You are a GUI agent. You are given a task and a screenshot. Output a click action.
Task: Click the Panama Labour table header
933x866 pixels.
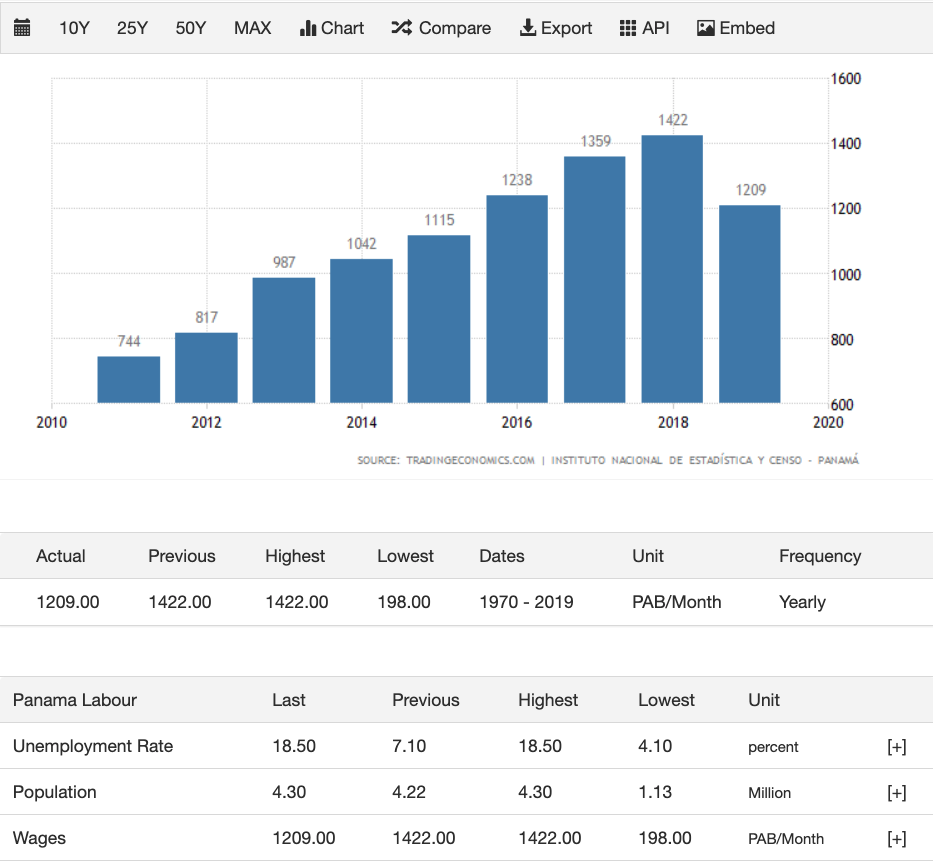point(75,700)
